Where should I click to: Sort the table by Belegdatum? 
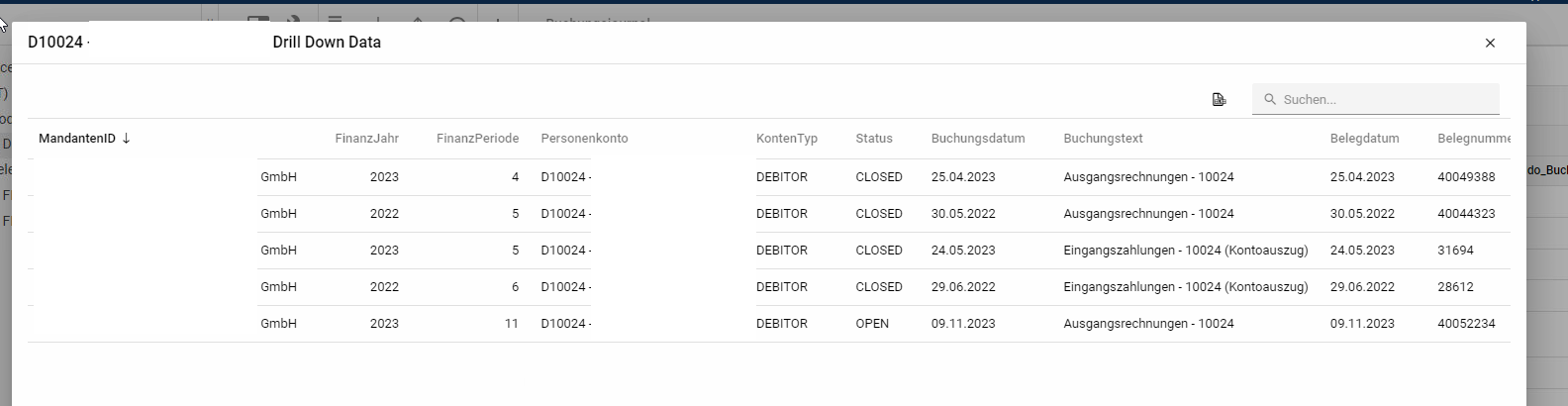1364,139
